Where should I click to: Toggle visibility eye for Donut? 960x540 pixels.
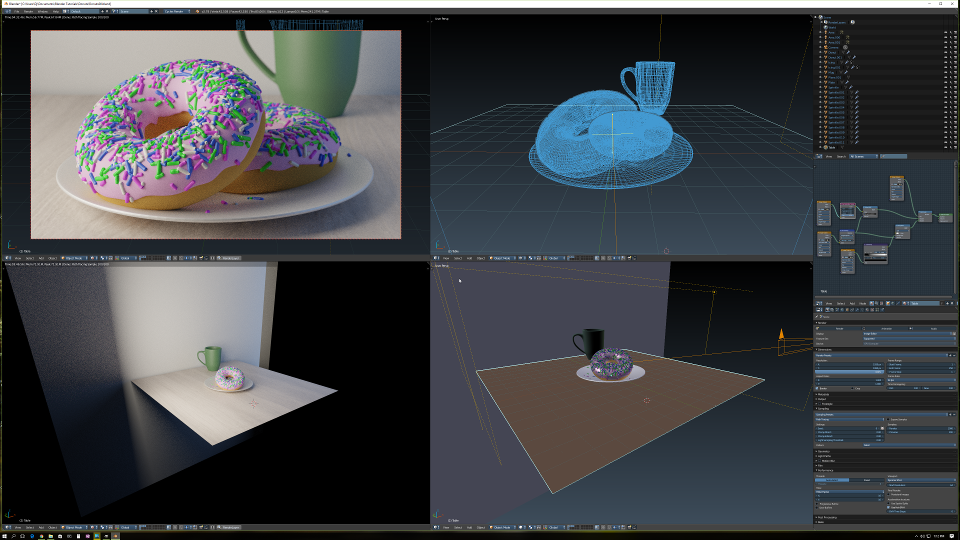(x=945, y=52)
